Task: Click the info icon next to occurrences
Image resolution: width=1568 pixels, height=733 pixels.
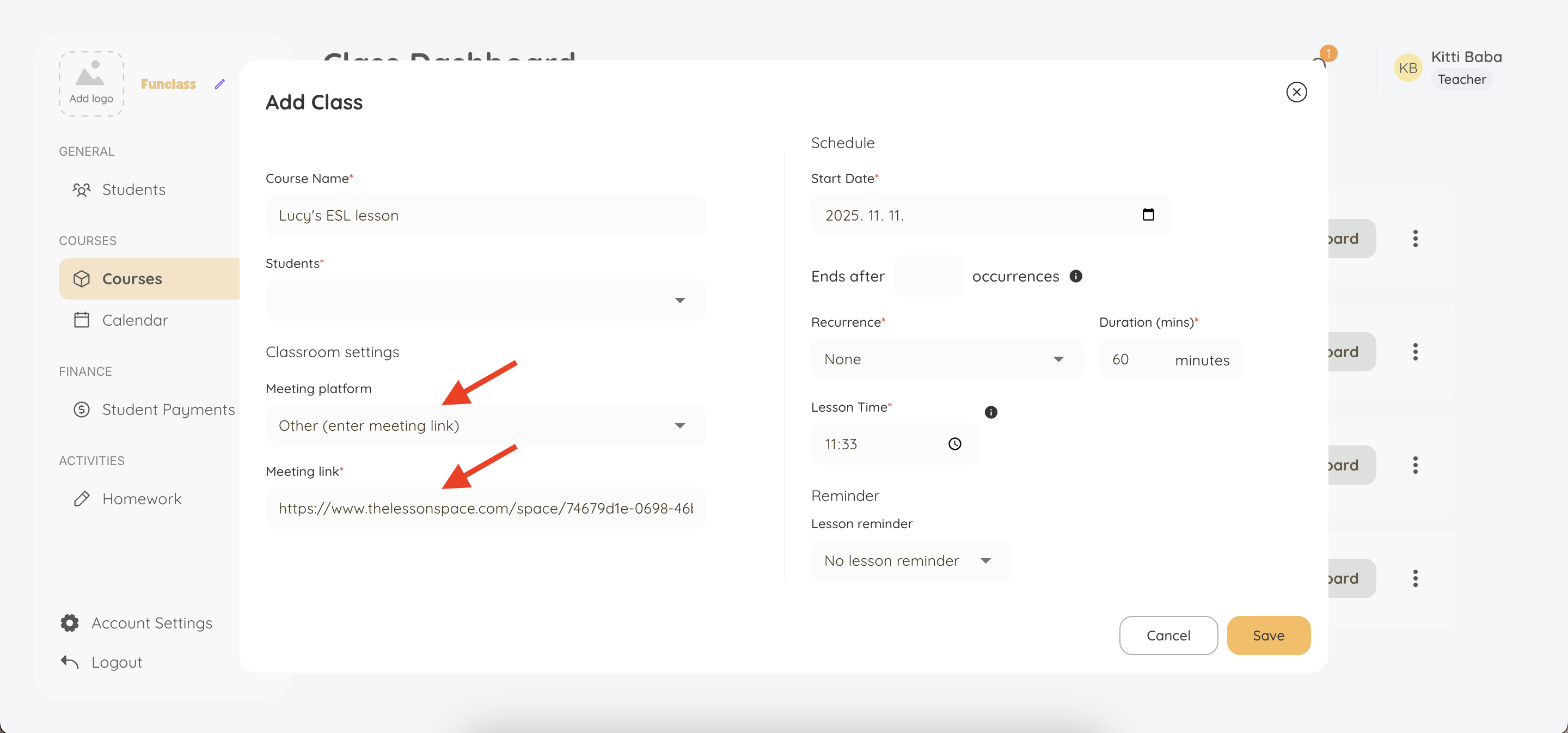Action: point(1076,277)
